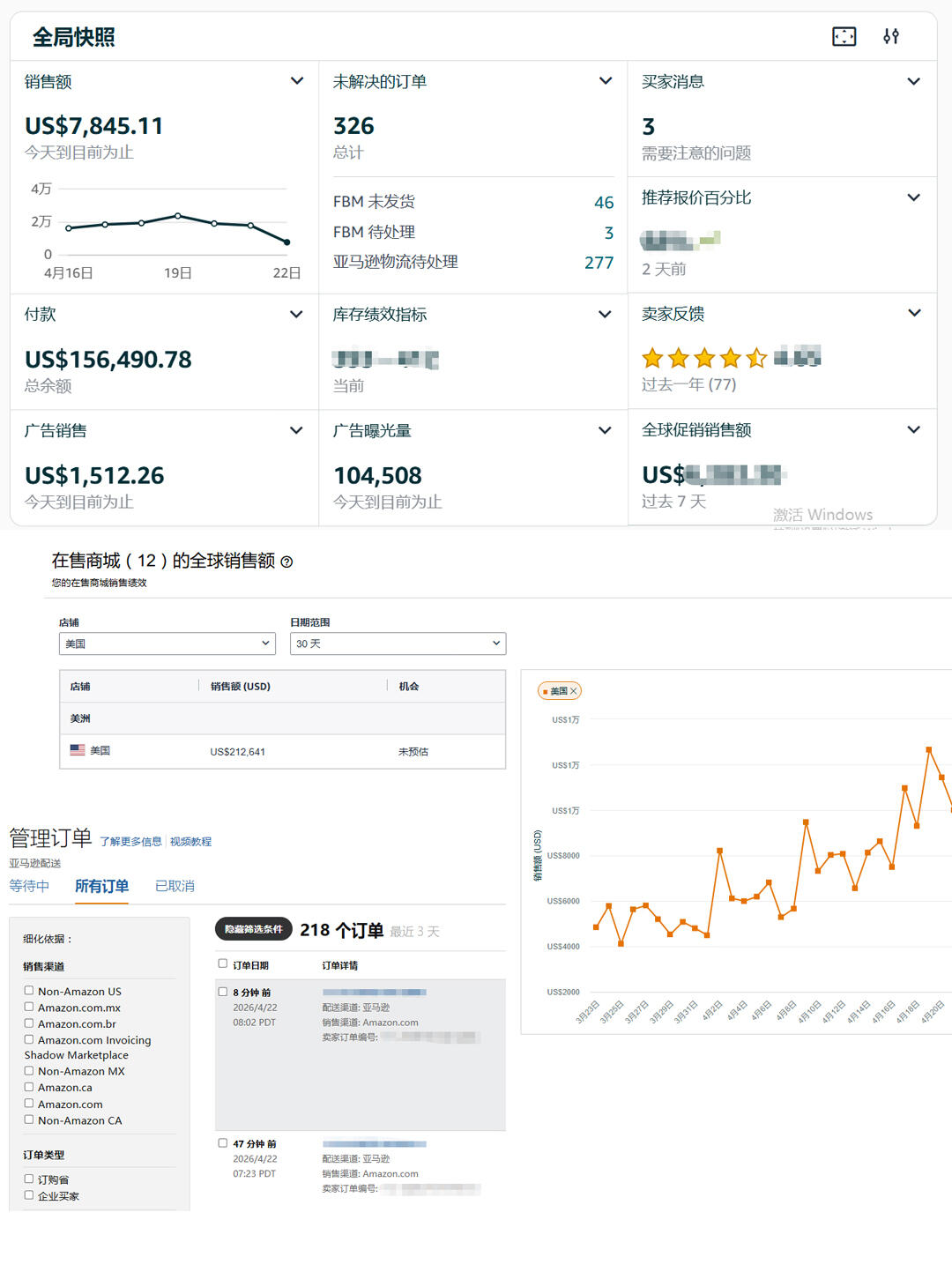Tick the 订购省 order type checkbox
The height and width of the screenshot is (1272, 952).
29,1179
